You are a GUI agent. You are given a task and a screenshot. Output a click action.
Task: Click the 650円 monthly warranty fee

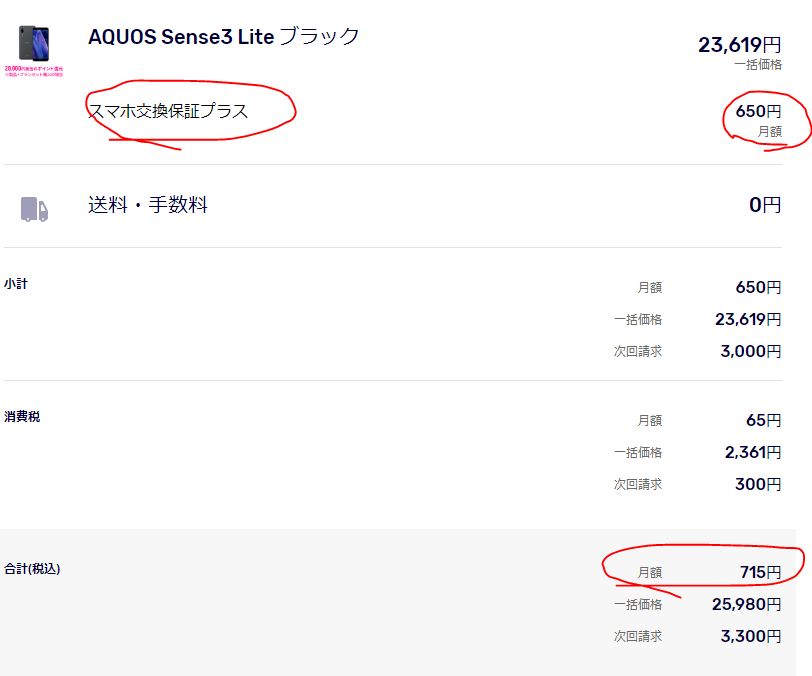758,111
